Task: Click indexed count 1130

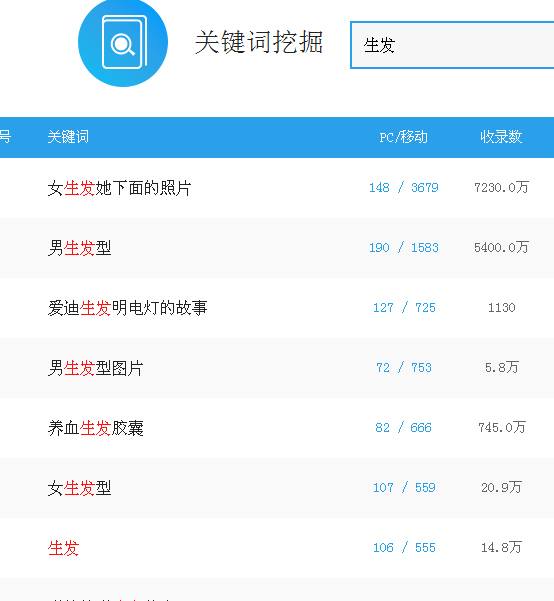Action: pyautogui.click(x=501, y=308)
